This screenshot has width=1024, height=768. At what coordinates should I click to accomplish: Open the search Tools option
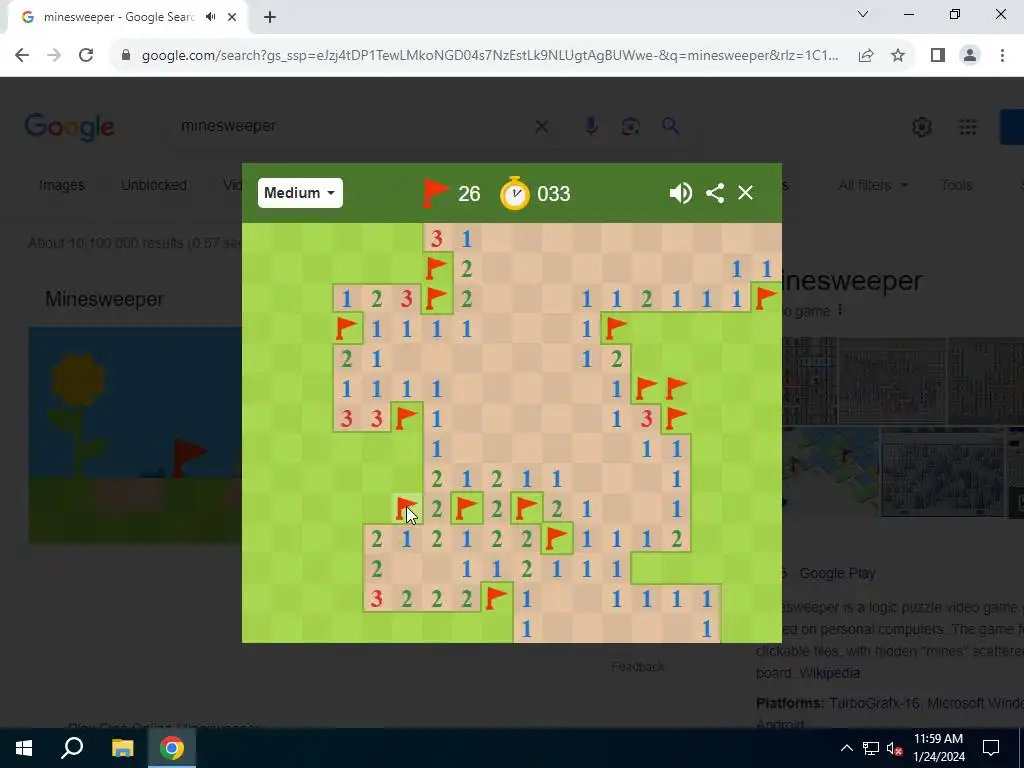point(956,185)
